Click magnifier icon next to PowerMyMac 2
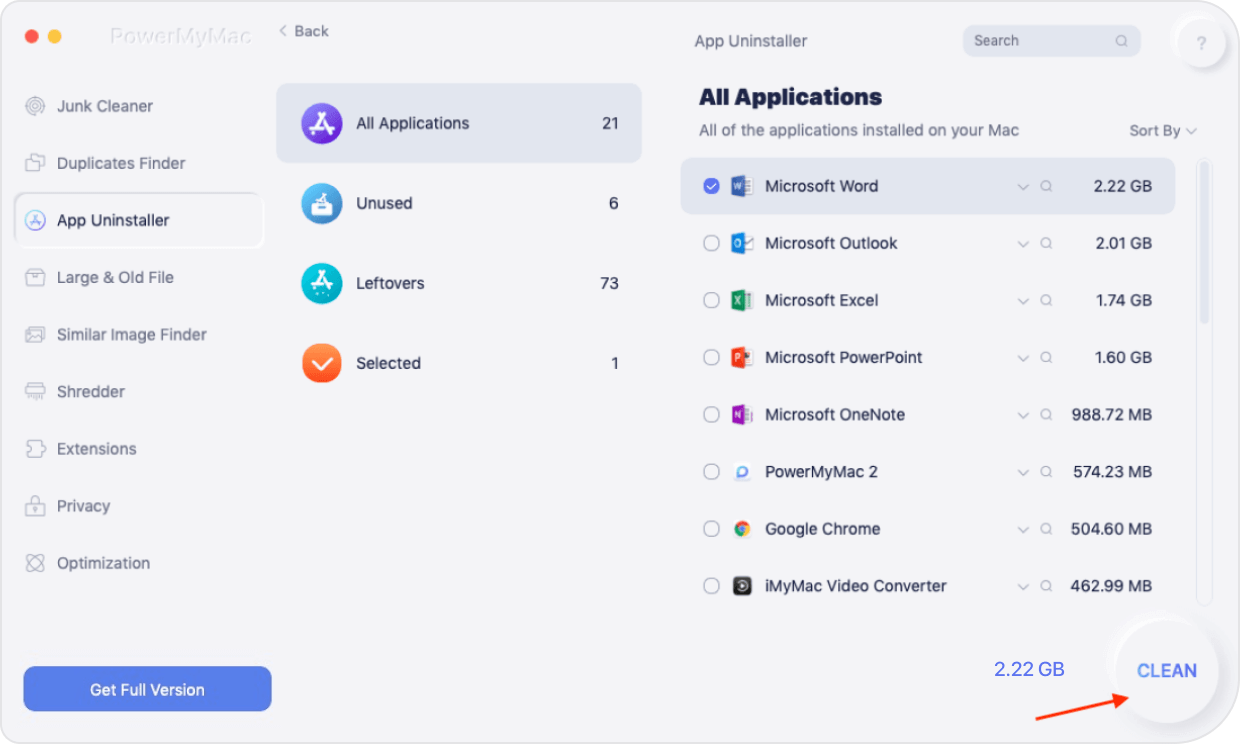Image resolution: width=1240 pixels, height=744 pixels. (1046, 472)
